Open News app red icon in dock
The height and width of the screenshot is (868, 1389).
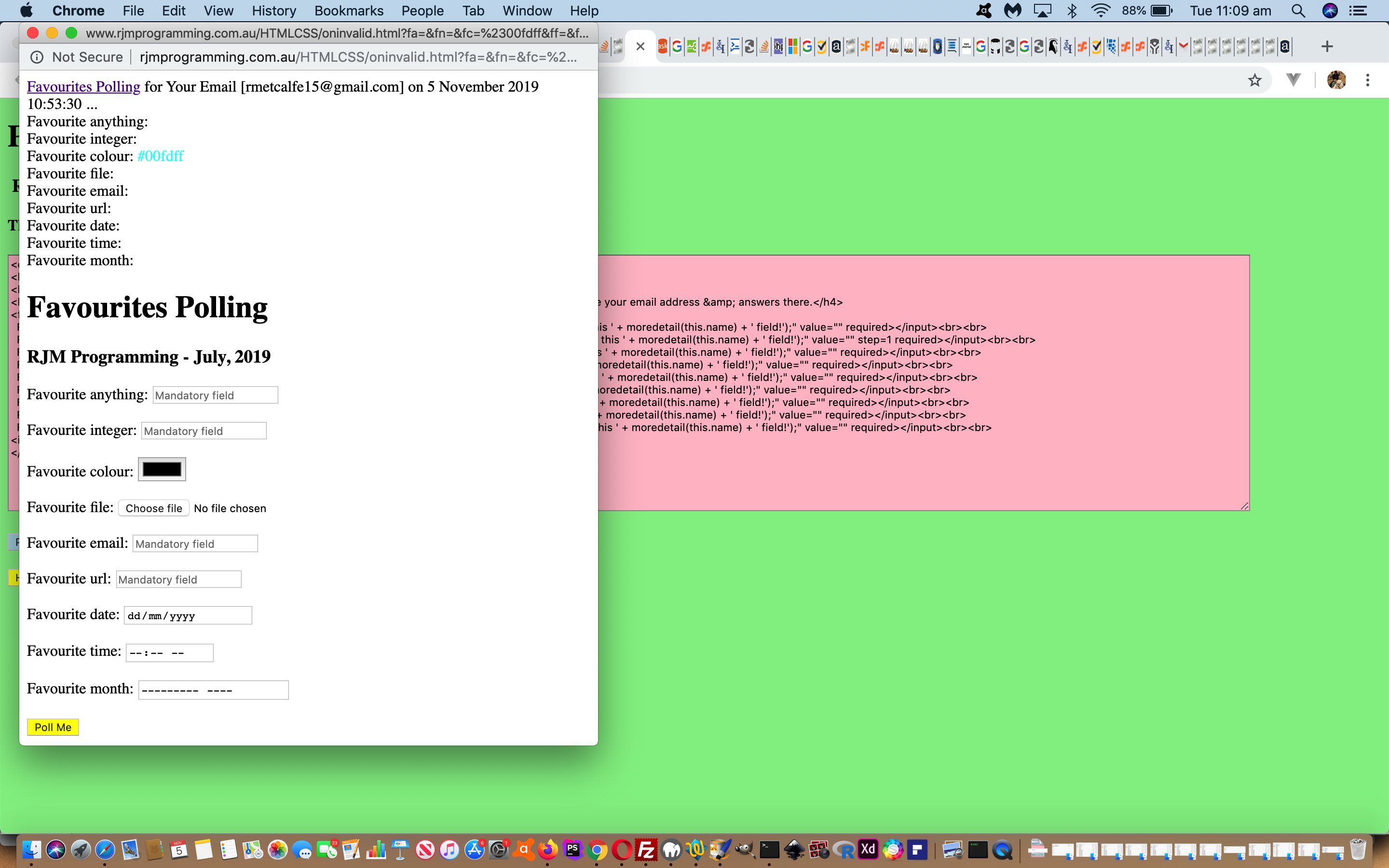pyautogui.click(x=425, y=850)
